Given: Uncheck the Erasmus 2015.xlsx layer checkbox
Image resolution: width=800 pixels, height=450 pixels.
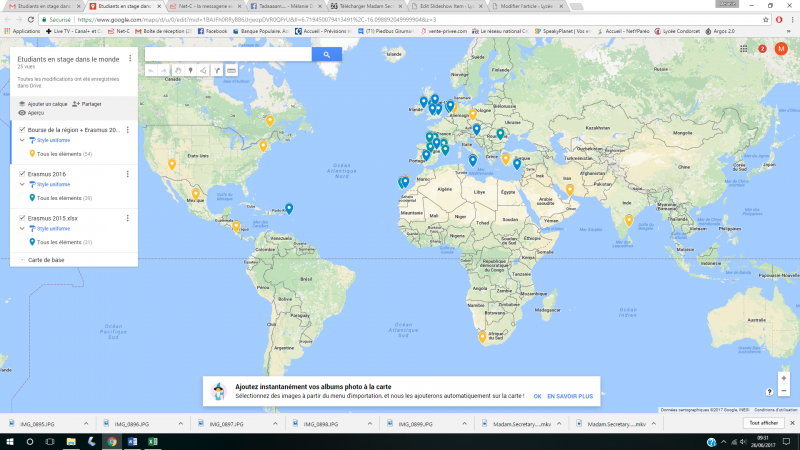Looking at the screenshot, I should (22, 217).
